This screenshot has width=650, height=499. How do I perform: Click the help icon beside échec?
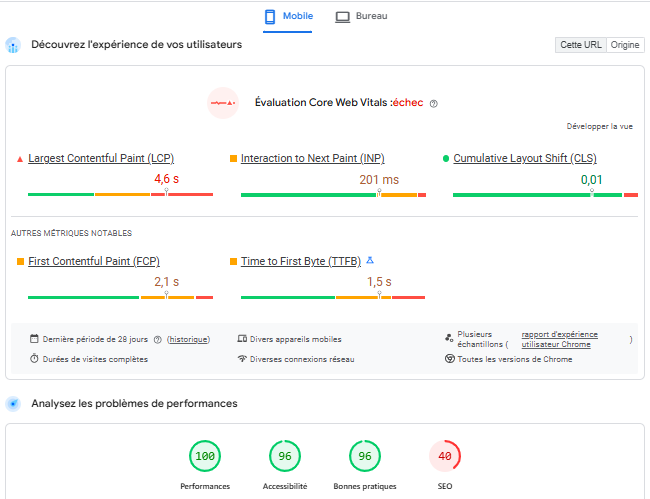(433, 103)
